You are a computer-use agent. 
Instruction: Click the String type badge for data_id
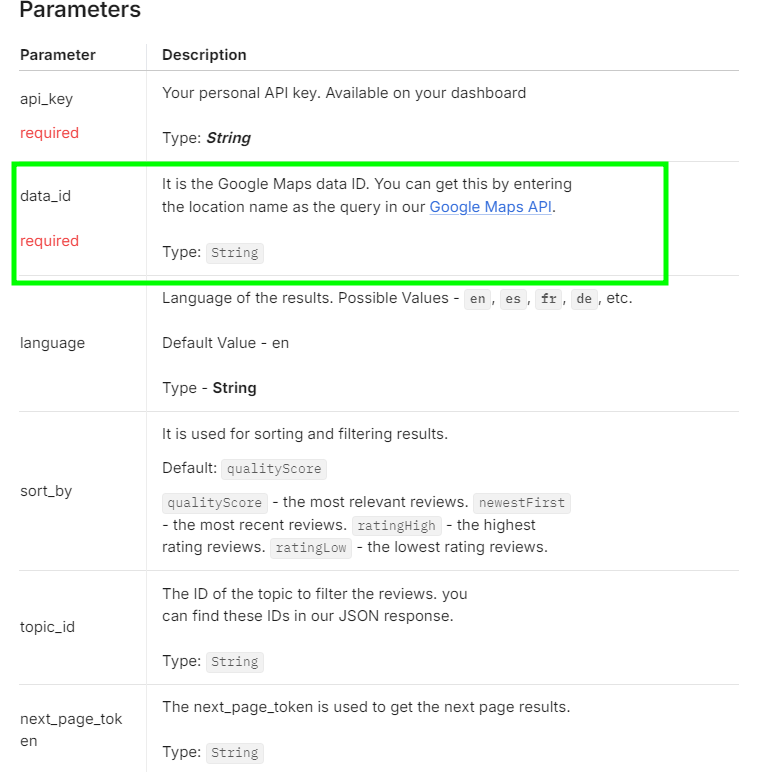[x=235, y=253]
